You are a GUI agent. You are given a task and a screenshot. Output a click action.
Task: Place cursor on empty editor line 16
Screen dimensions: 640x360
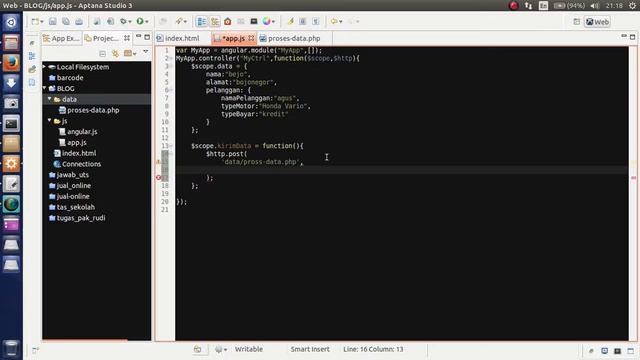402,170
